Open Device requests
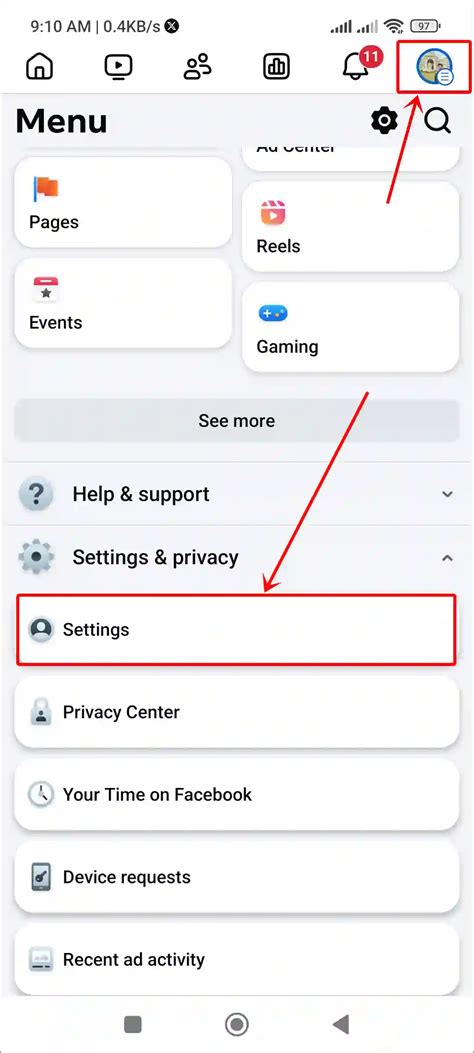This screenshot has width=474, height=1053. [237, 877]
